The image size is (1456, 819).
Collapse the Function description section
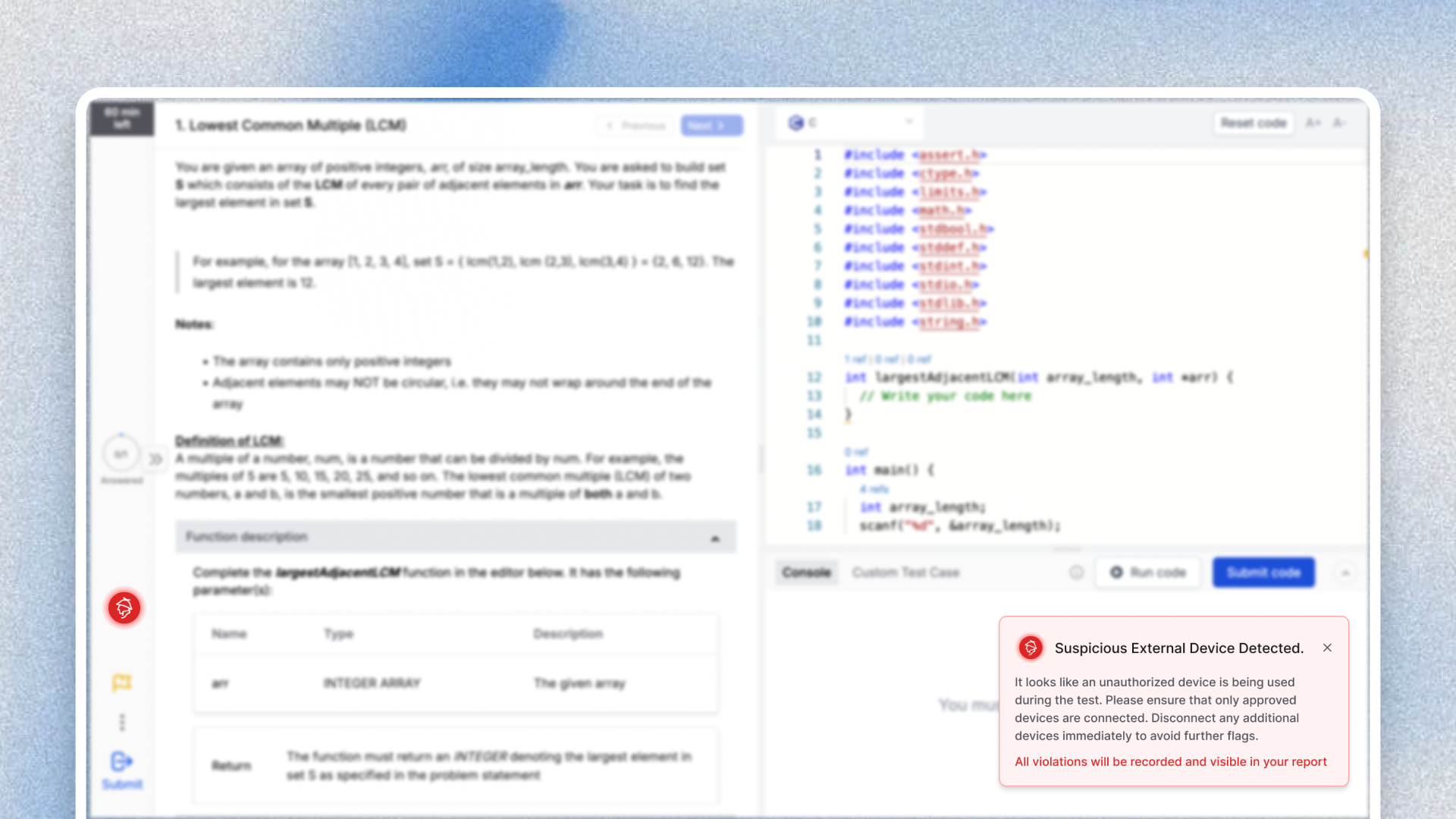(714, 538)
